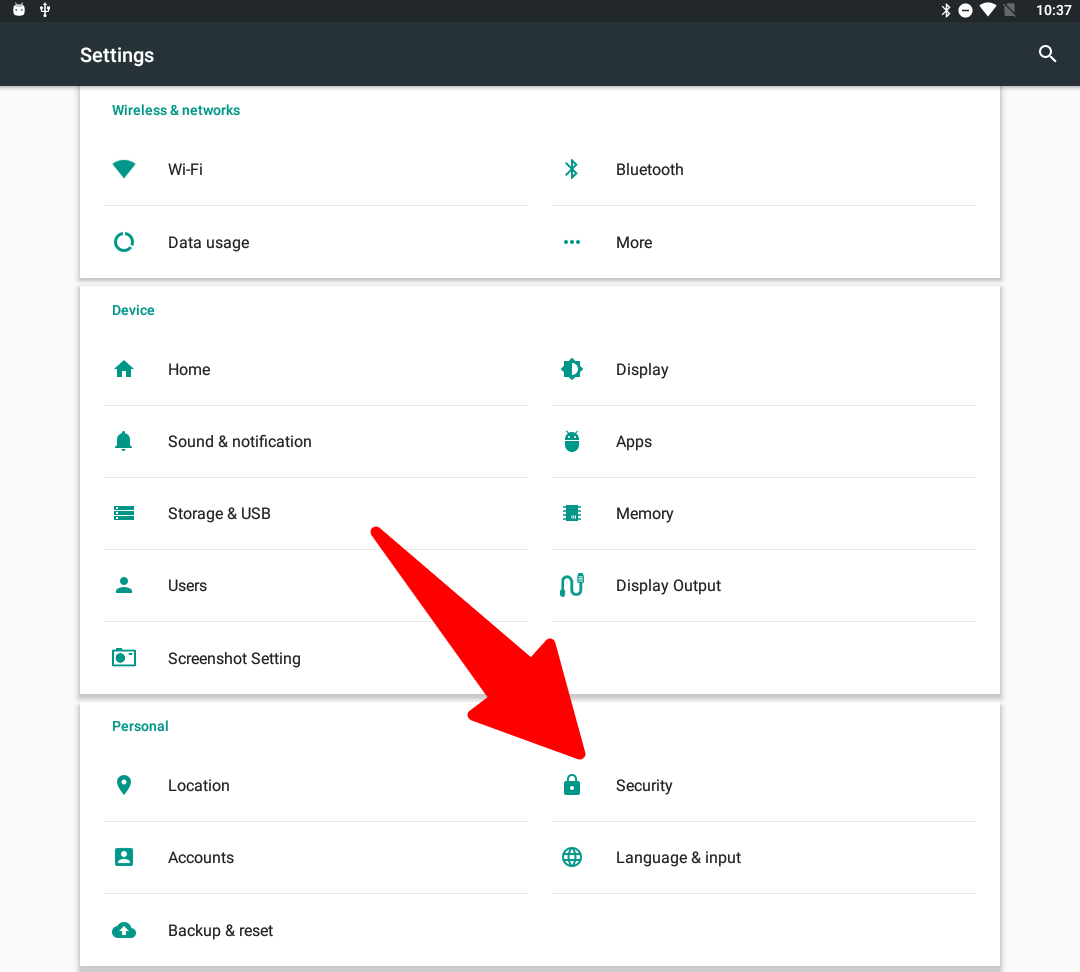The width and height of the screenshot is (1080, 972).
Task: View Memory settings
Action: coord(764,513)
